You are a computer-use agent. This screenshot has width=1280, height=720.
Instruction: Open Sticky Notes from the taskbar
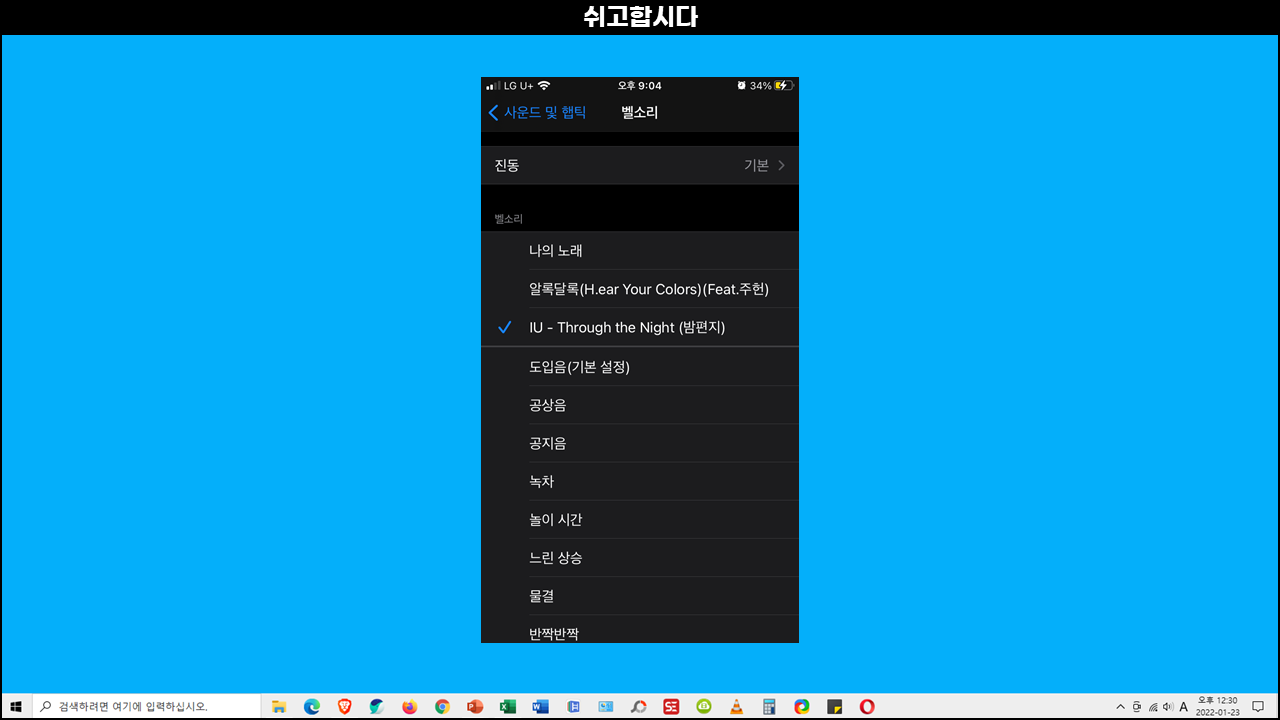pyautogui.click(x=834, y=707)
